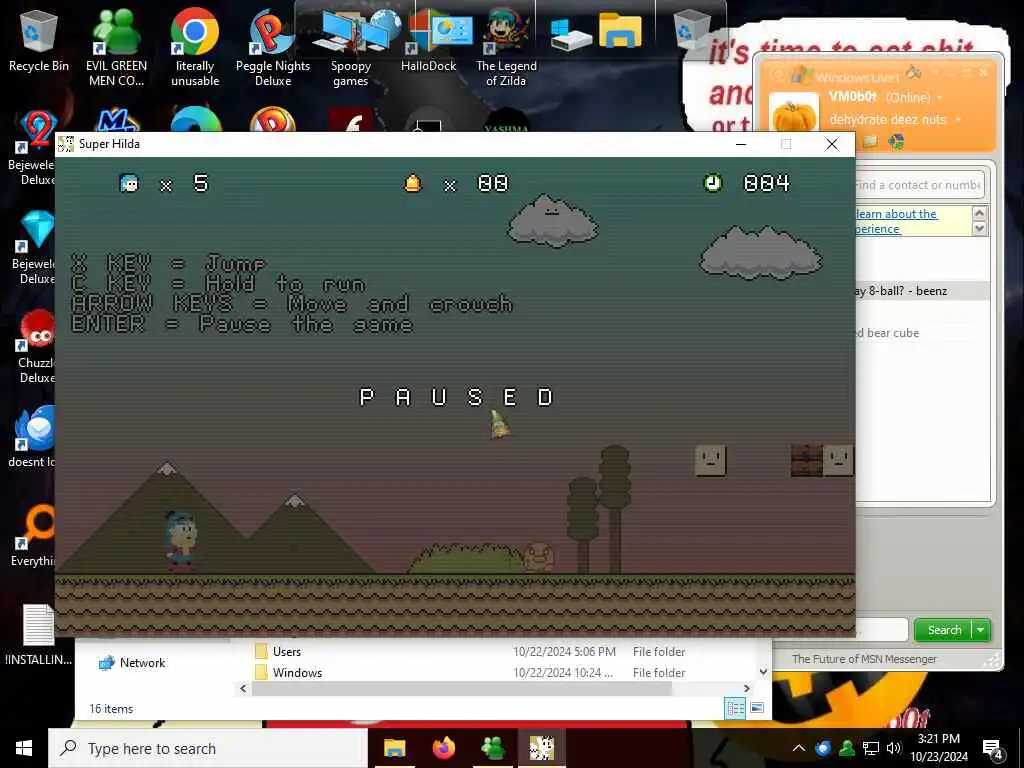Click the green clock timer icon in game

(x=712, y=183)
